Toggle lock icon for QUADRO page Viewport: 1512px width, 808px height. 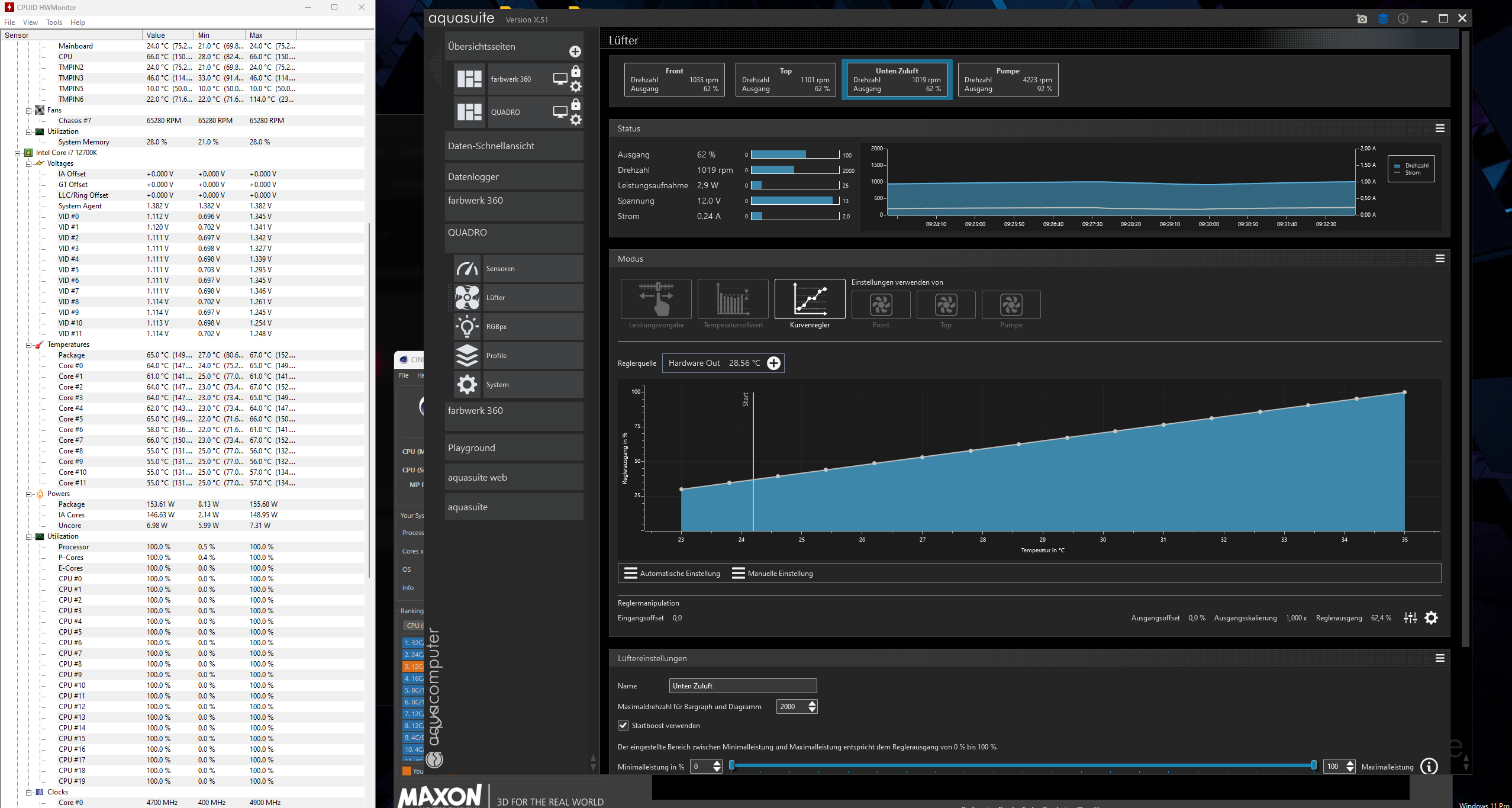click(x=575, y=105)
